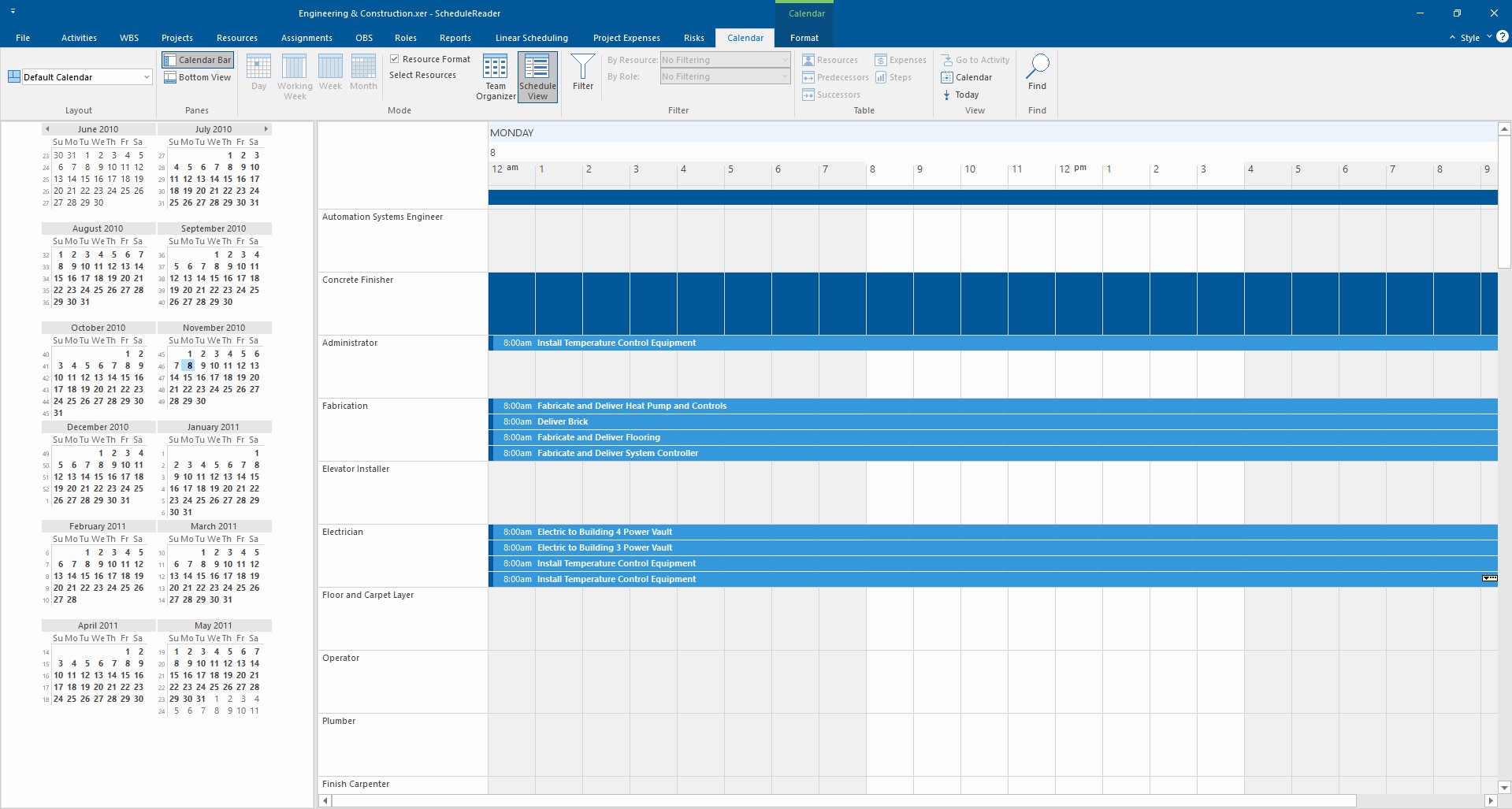Open the Reports tab
Viewport: 1512px width, 809px height.
point(455,38)
